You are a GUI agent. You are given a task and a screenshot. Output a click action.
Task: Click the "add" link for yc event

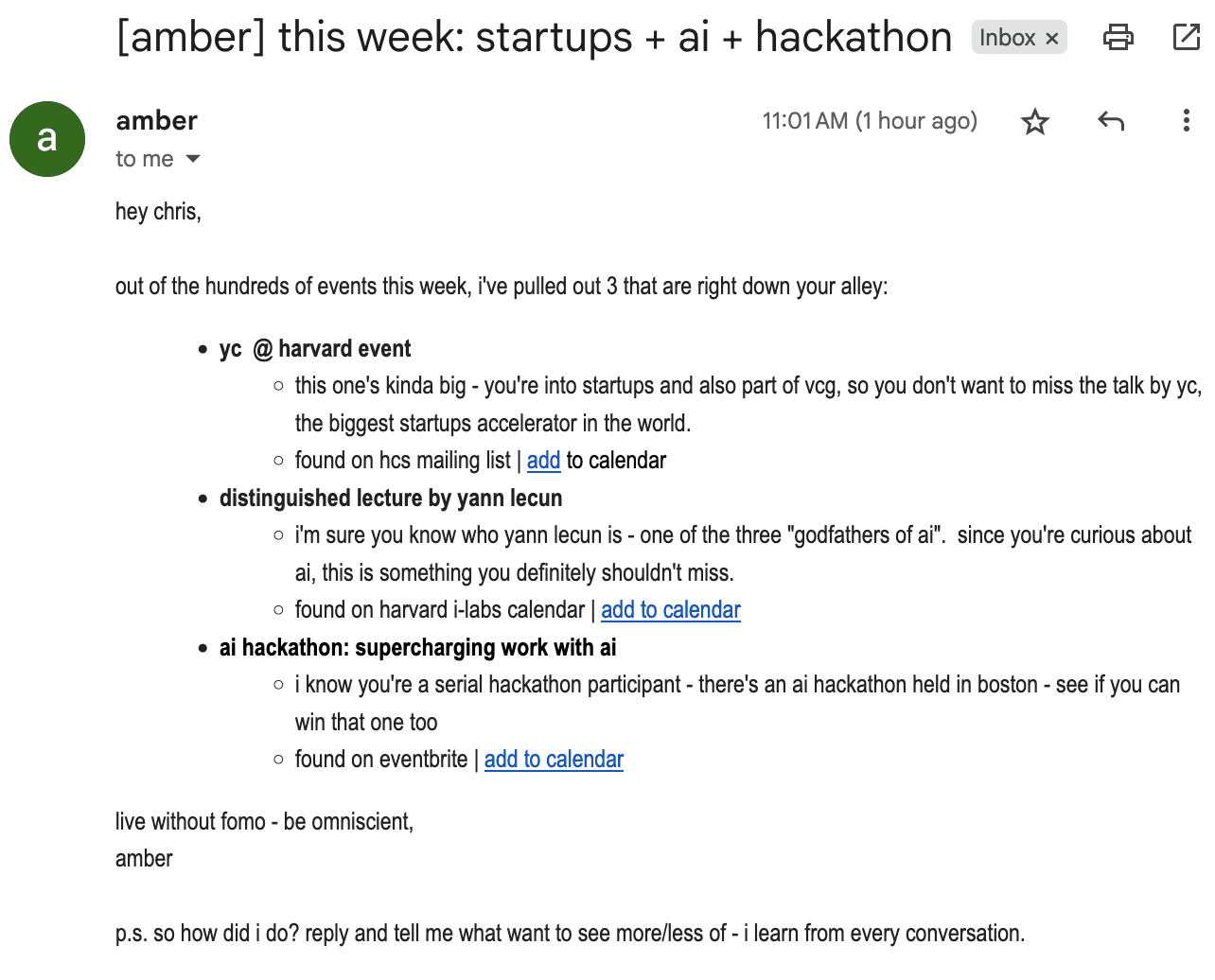543,461
